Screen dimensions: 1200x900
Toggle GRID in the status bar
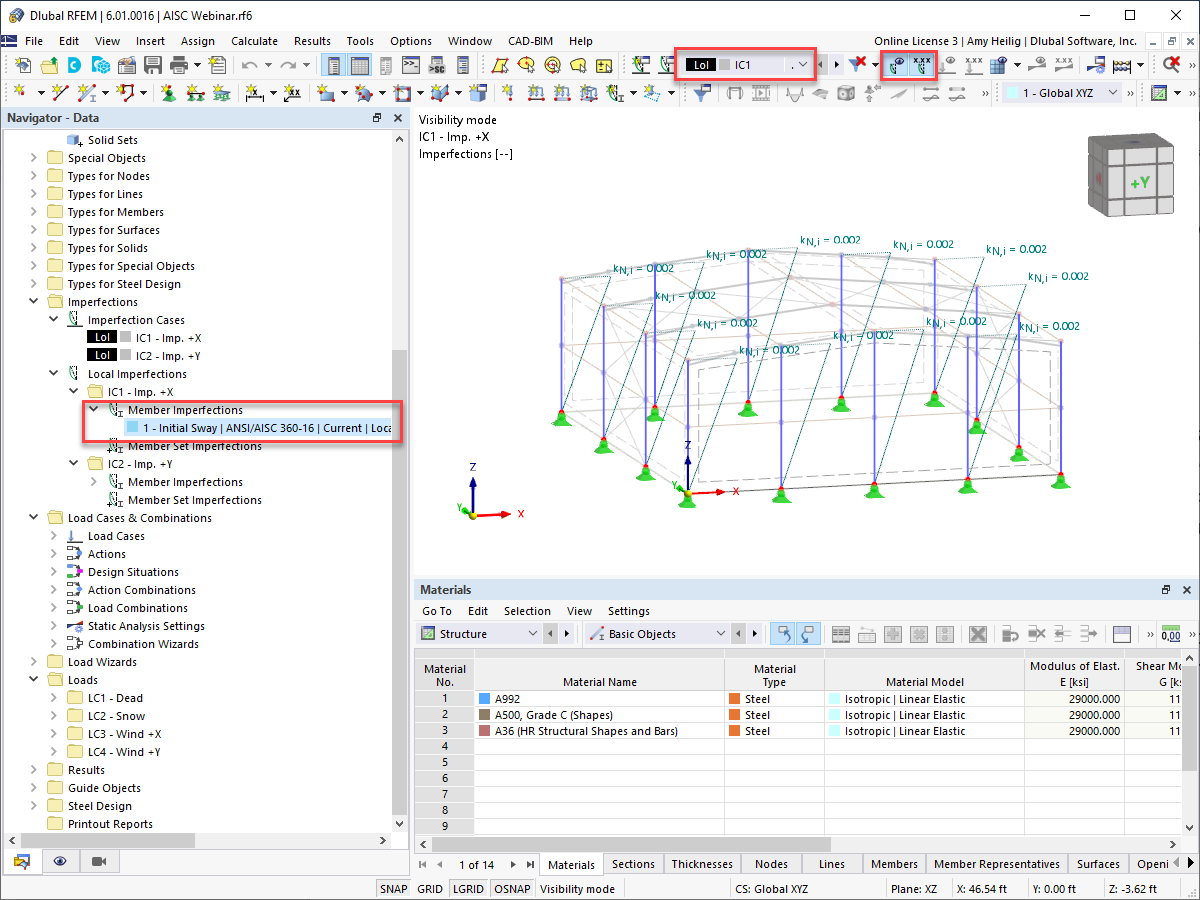pyautogui.click(x=429, y=888)
